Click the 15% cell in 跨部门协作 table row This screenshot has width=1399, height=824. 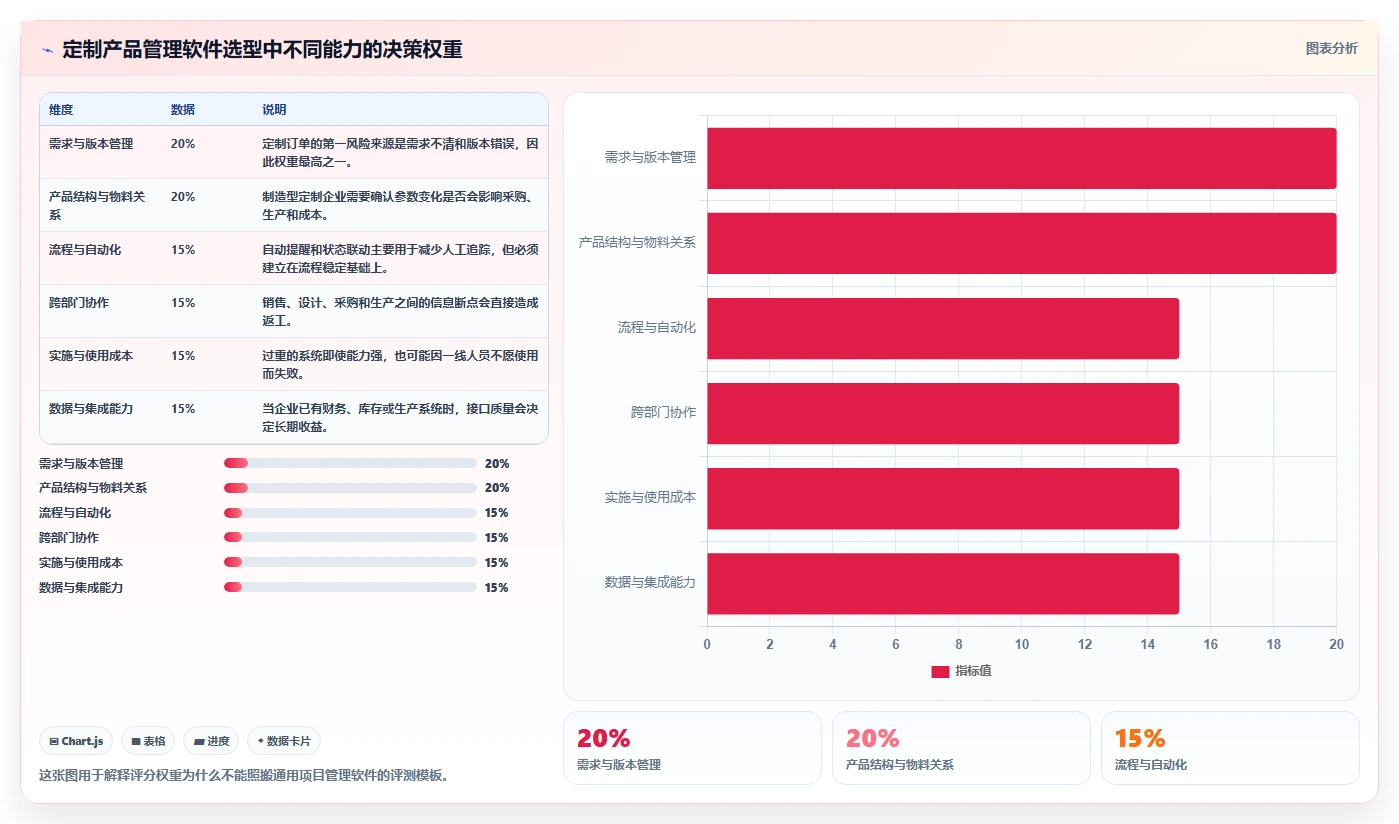pyautogui.click(x=183, y=303)
